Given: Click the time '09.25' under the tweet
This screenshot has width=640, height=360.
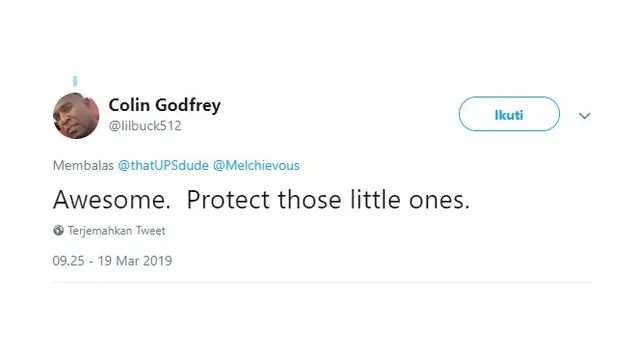Looking at the screenshot, I should pyautogui.click(x=69, y=261).
